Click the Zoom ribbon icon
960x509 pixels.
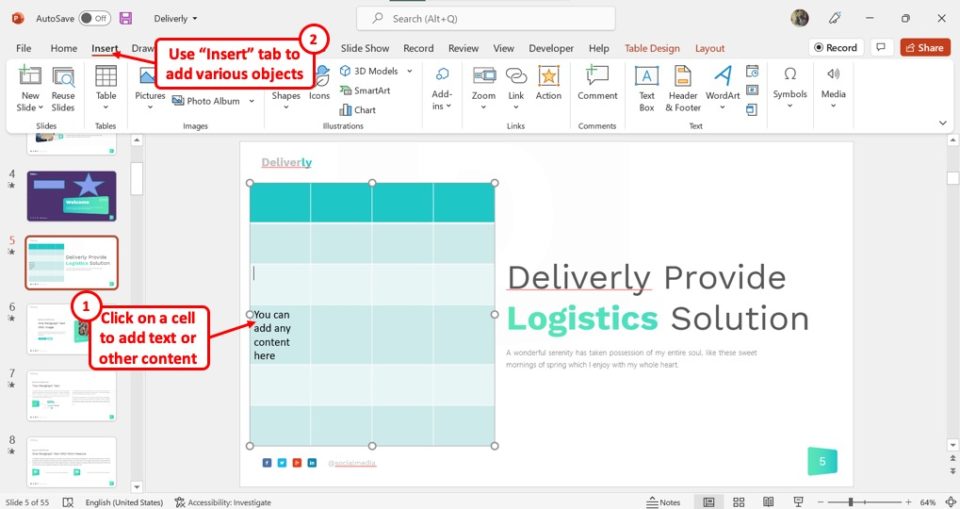click(x=484, y=75)
